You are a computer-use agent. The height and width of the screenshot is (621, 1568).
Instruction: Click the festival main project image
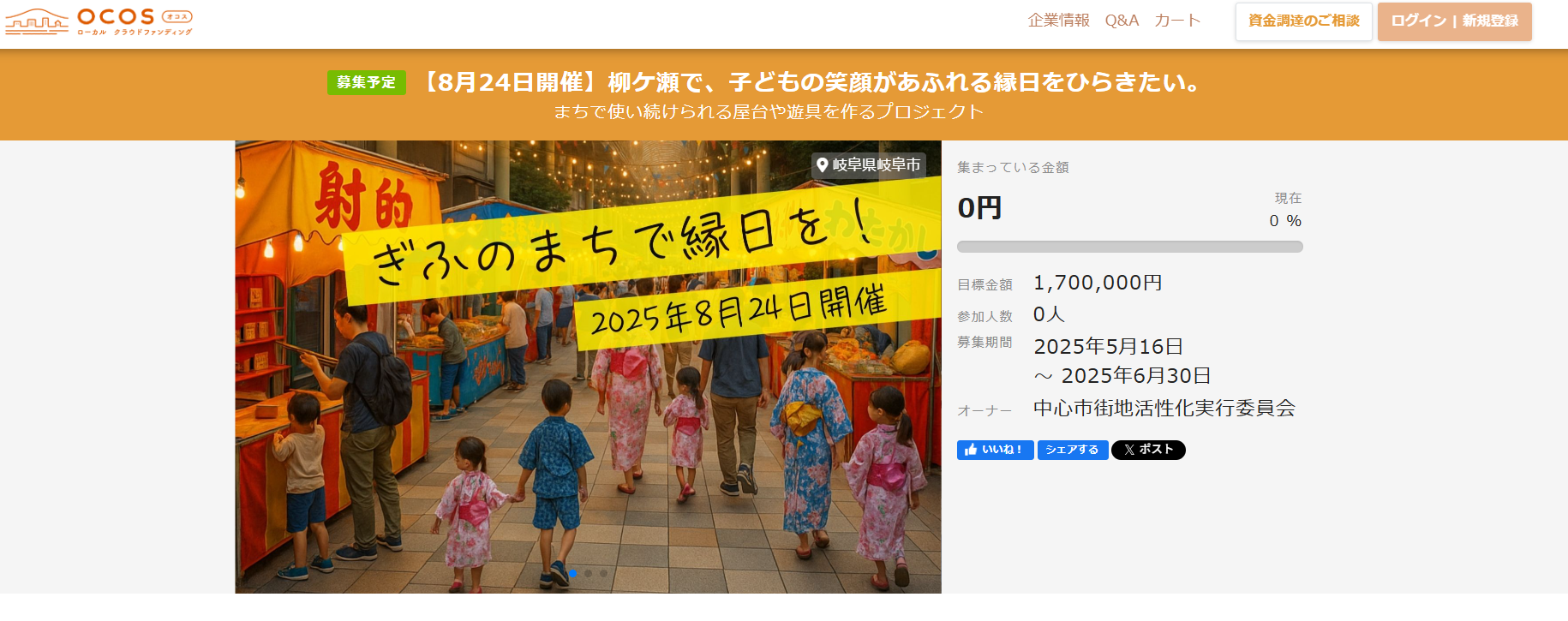589,367
